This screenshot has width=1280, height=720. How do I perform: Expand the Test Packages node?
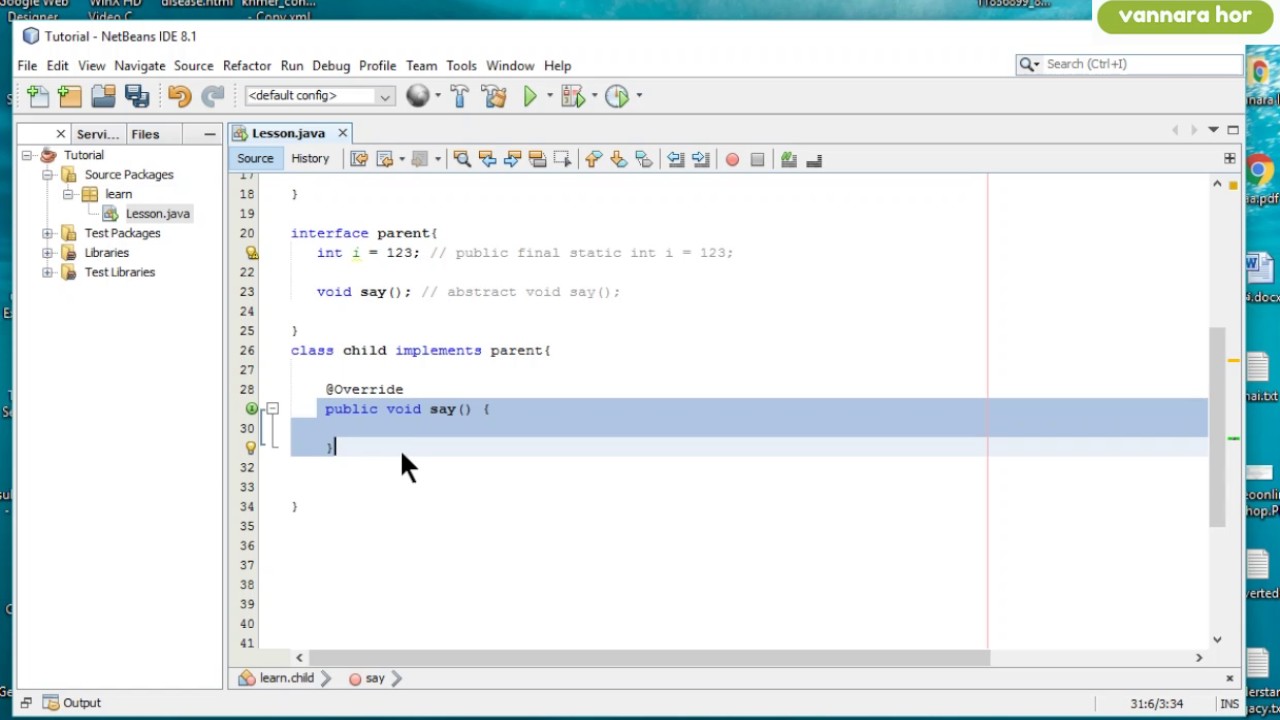47,233
